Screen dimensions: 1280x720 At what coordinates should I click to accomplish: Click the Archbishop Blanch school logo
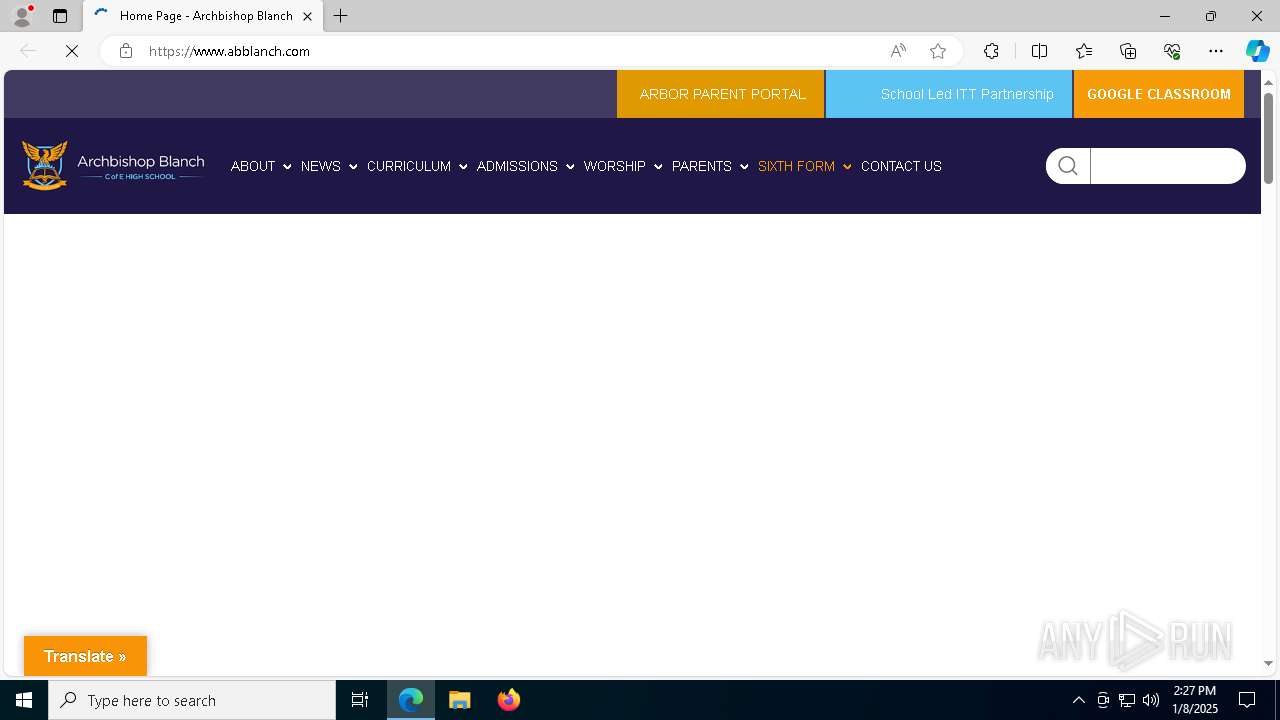(113, 165)
